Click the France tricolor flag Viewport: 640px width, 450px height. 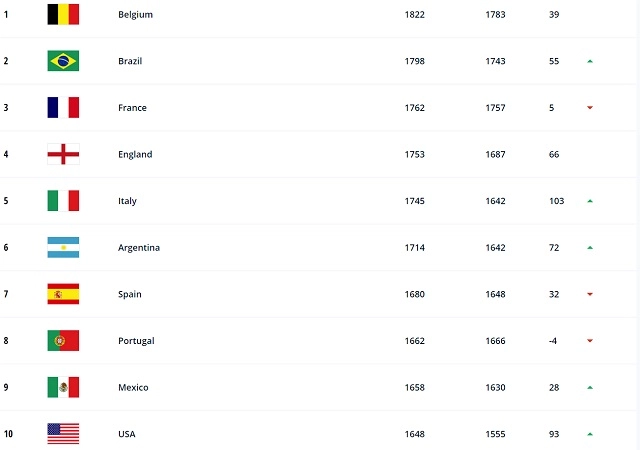(x=63, y=107)
